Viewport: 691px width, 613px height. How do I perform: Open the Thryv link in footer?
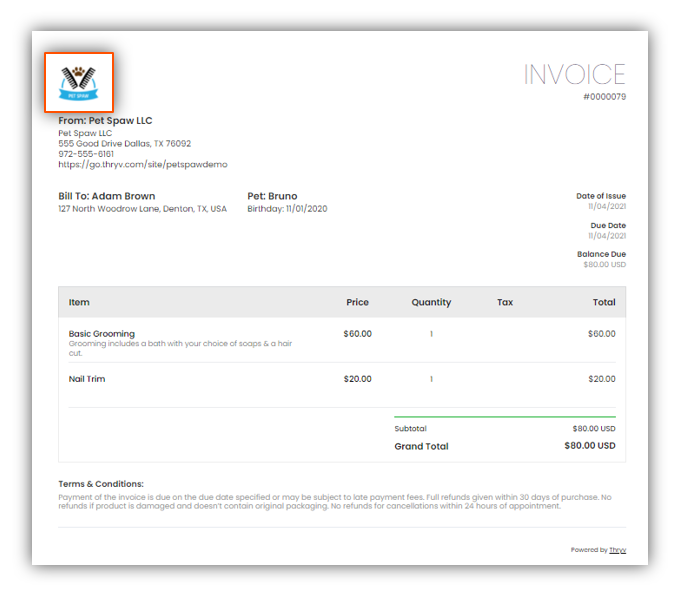[x=617, y=550]
